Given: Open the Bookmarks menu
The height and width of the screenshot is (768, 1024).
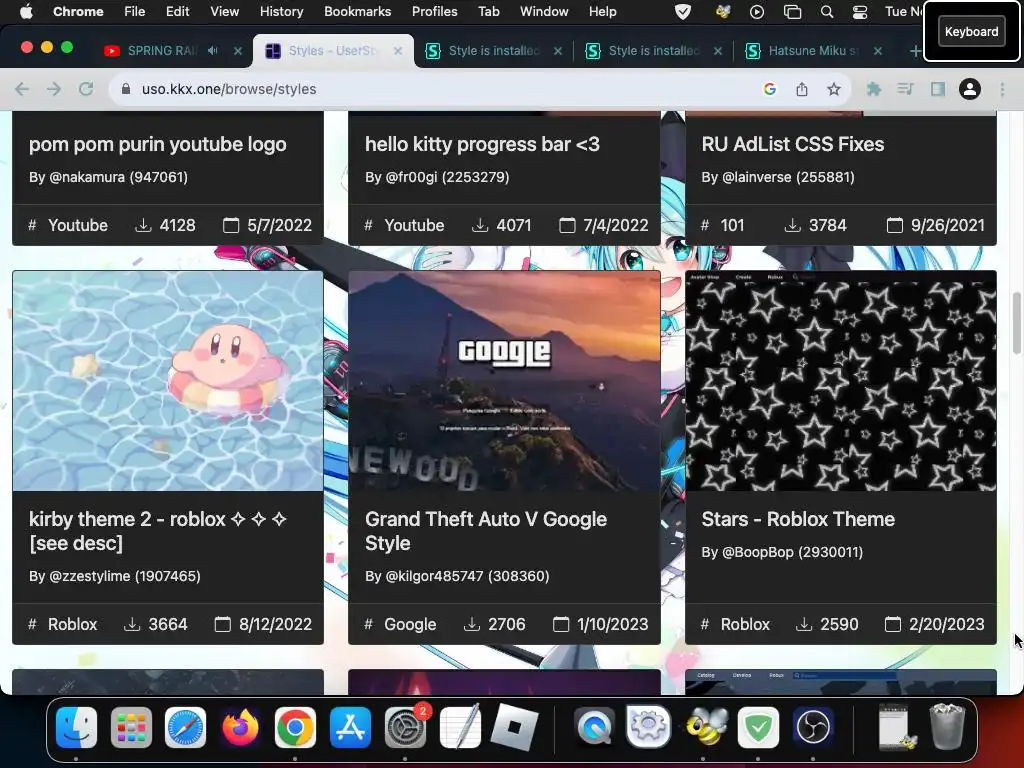Looking at the screenshot, I should click(x=357, y=12).
